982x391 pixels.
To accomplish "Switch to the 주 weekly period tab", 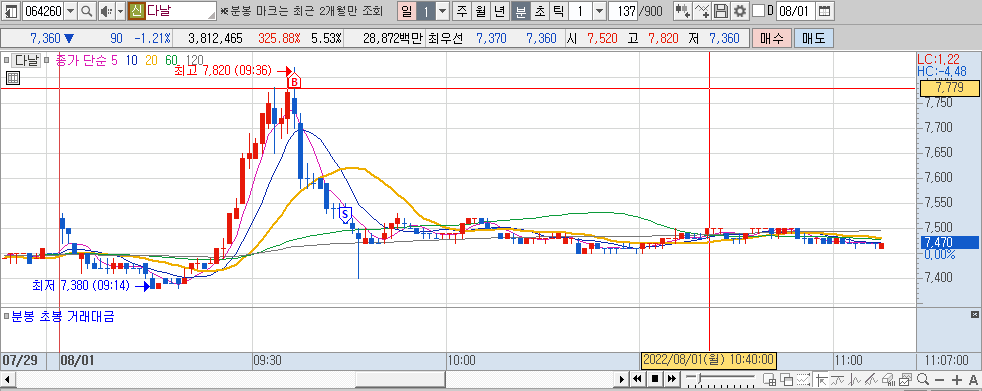I will pyautogui.click(x=462, y=11).
